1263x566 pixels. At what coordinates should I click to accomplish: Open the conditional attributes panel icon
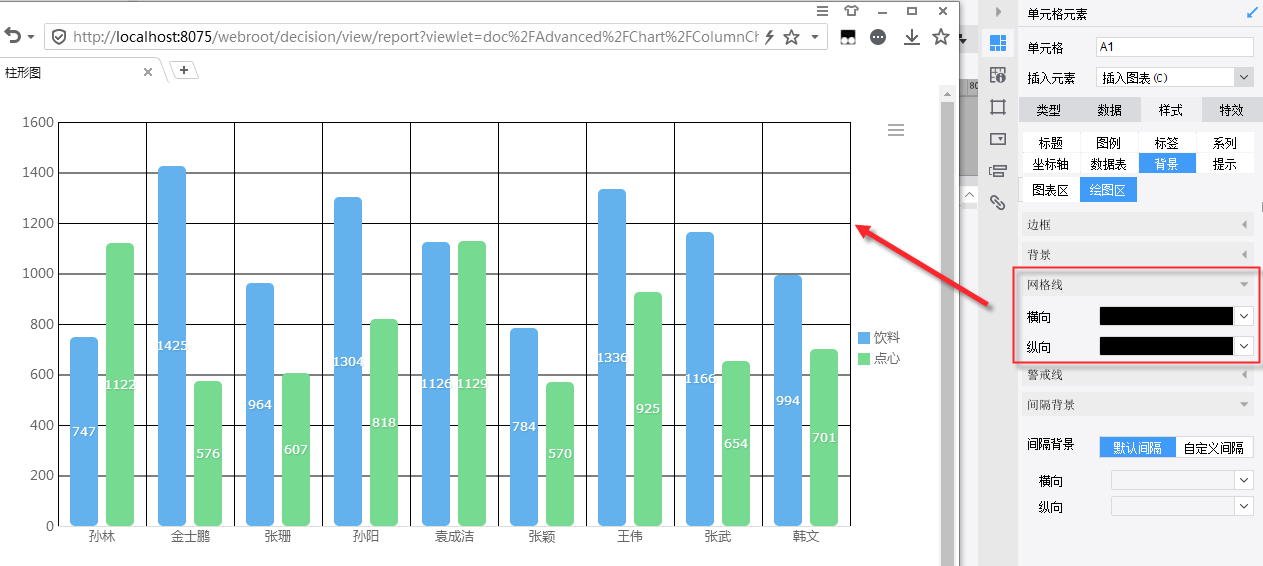997,171
